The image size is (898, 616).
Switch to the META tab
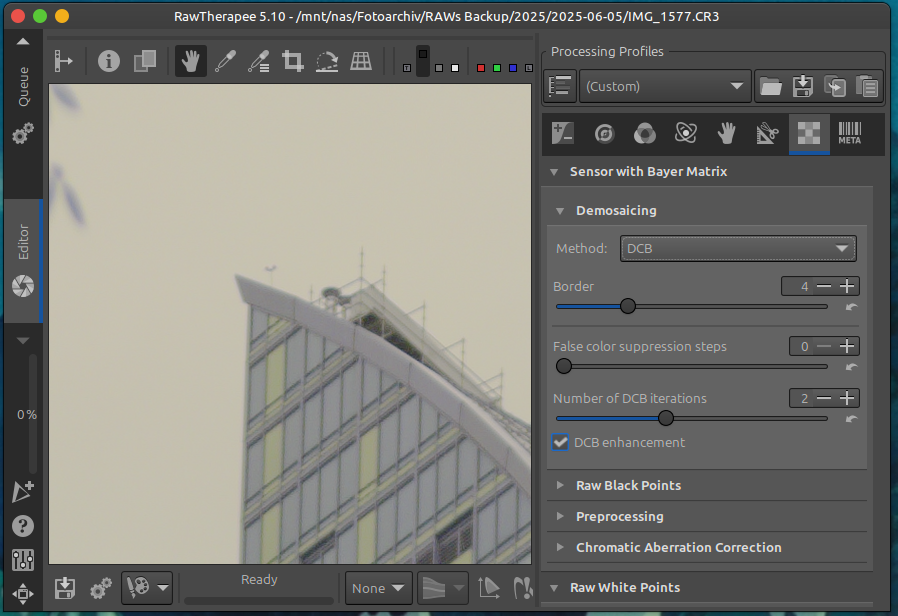click(849, 133)
